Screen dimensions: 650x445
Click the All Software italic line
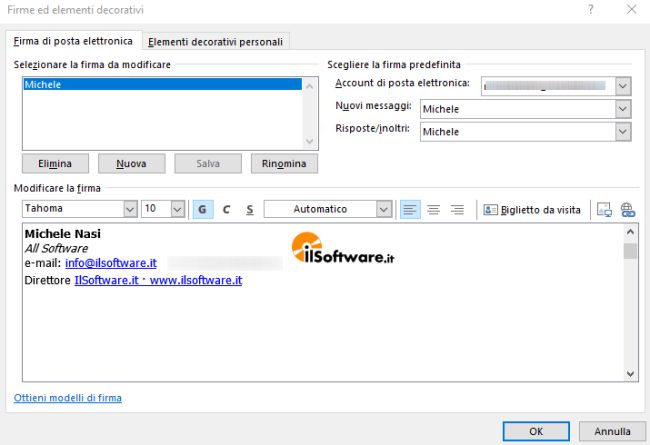(x=56, y=248)
